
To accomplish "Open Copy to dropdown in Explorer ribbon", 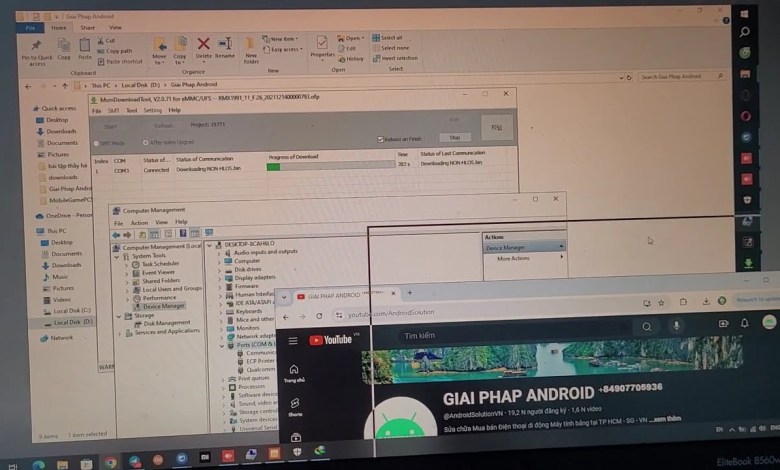I will 180,50.
